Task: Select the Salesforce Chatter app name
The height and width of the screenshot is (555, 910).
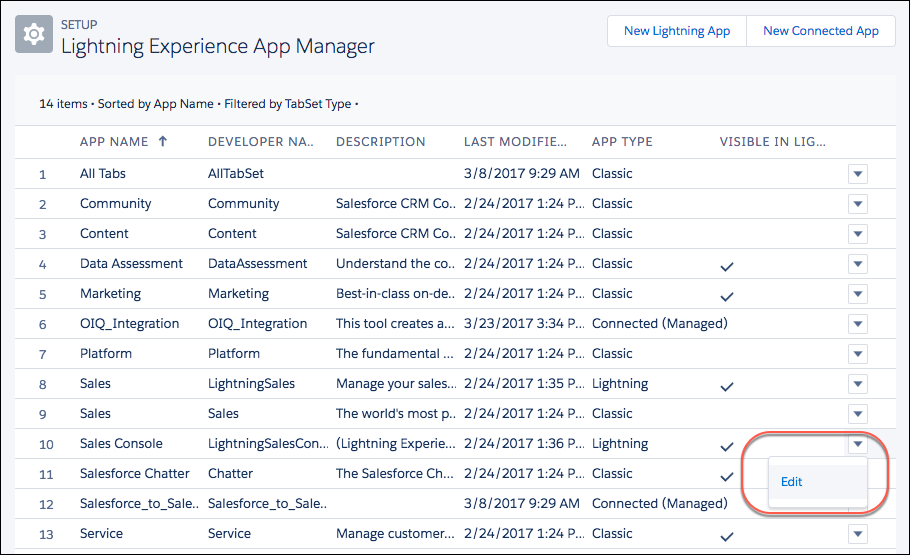Action: pos(135,474)
